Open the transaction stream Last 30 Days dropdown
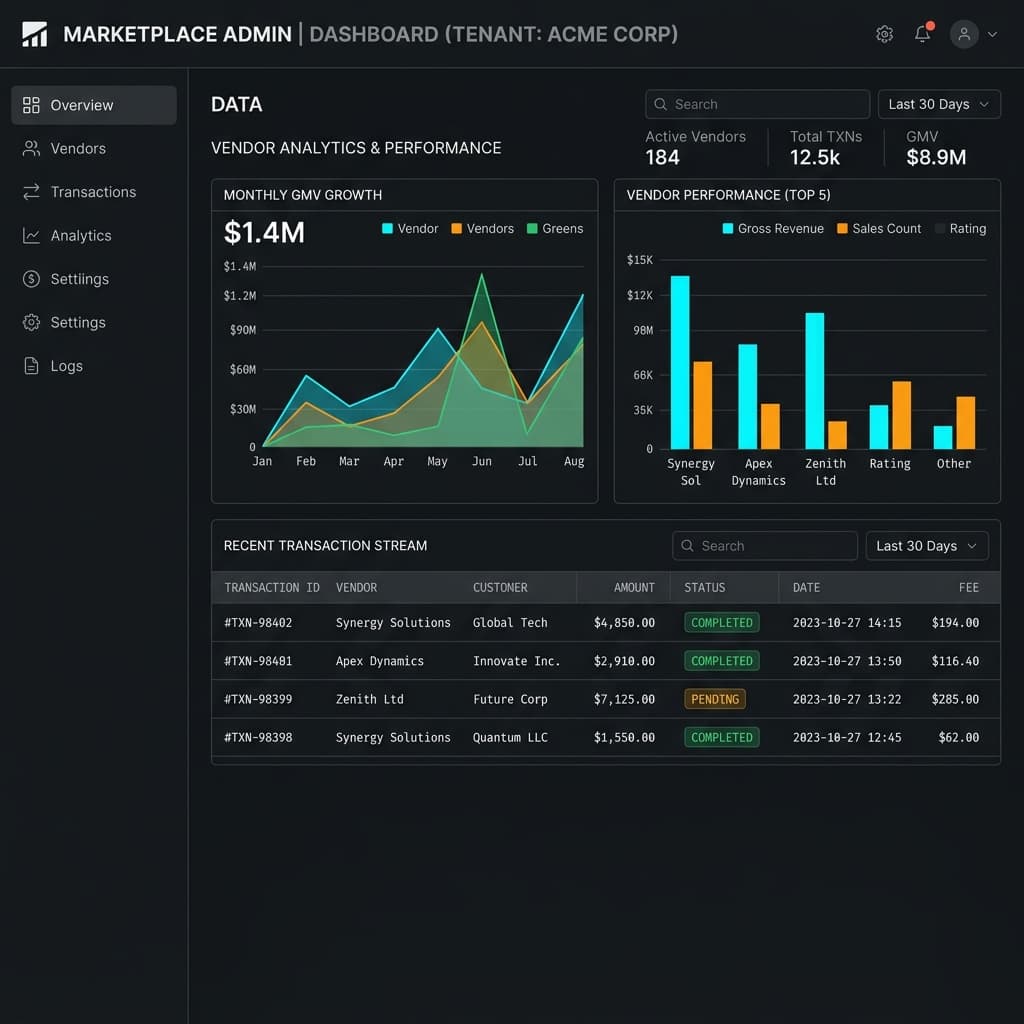 [927, 546]
